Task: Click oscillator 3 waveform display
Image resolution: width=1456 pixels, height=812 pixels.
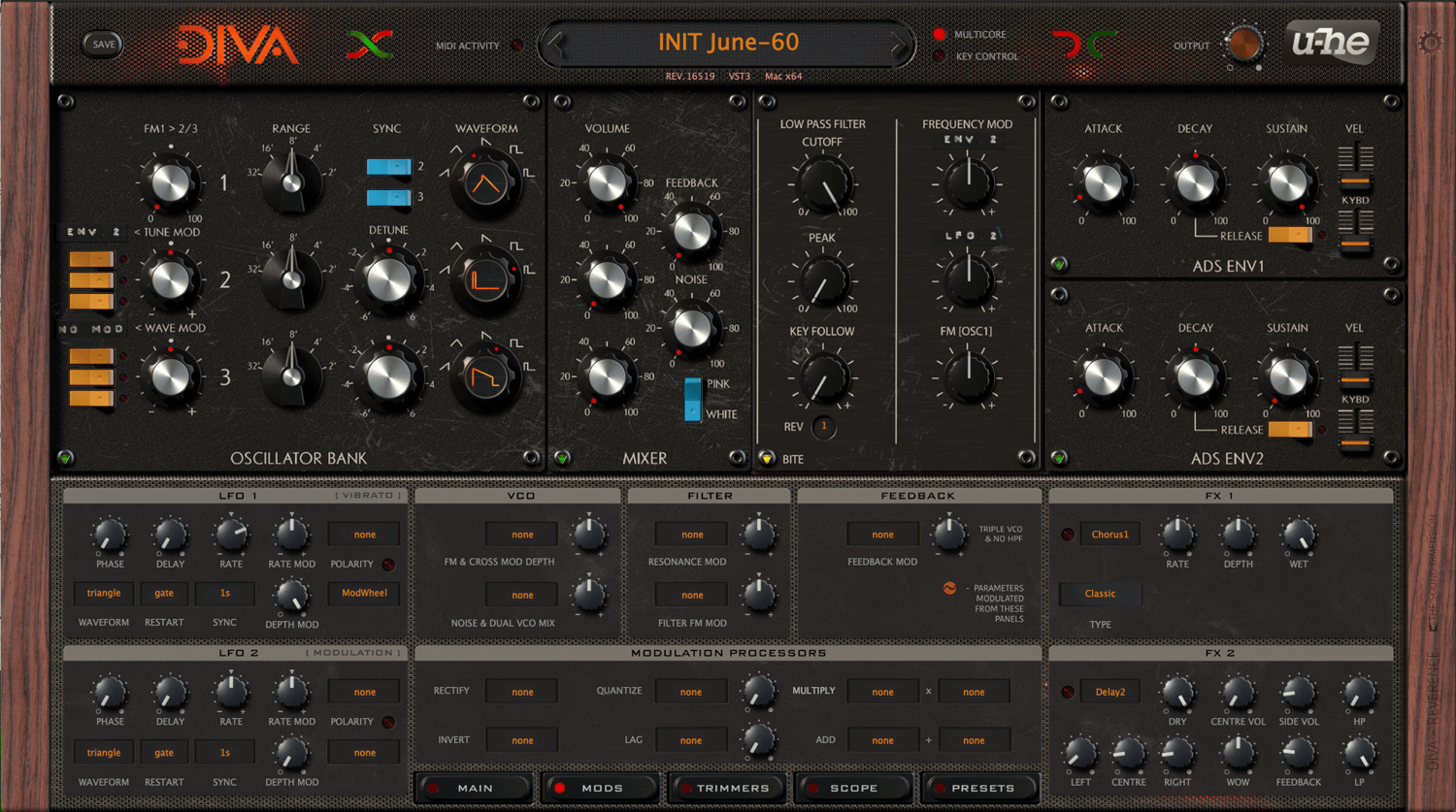Action: 486,375
